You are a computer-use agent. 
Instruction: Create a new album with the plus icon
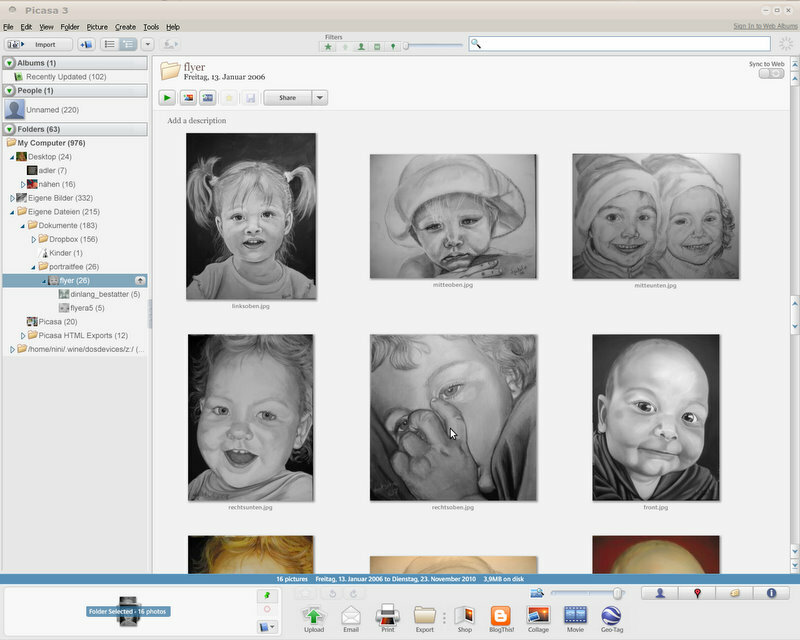[86, 44]
